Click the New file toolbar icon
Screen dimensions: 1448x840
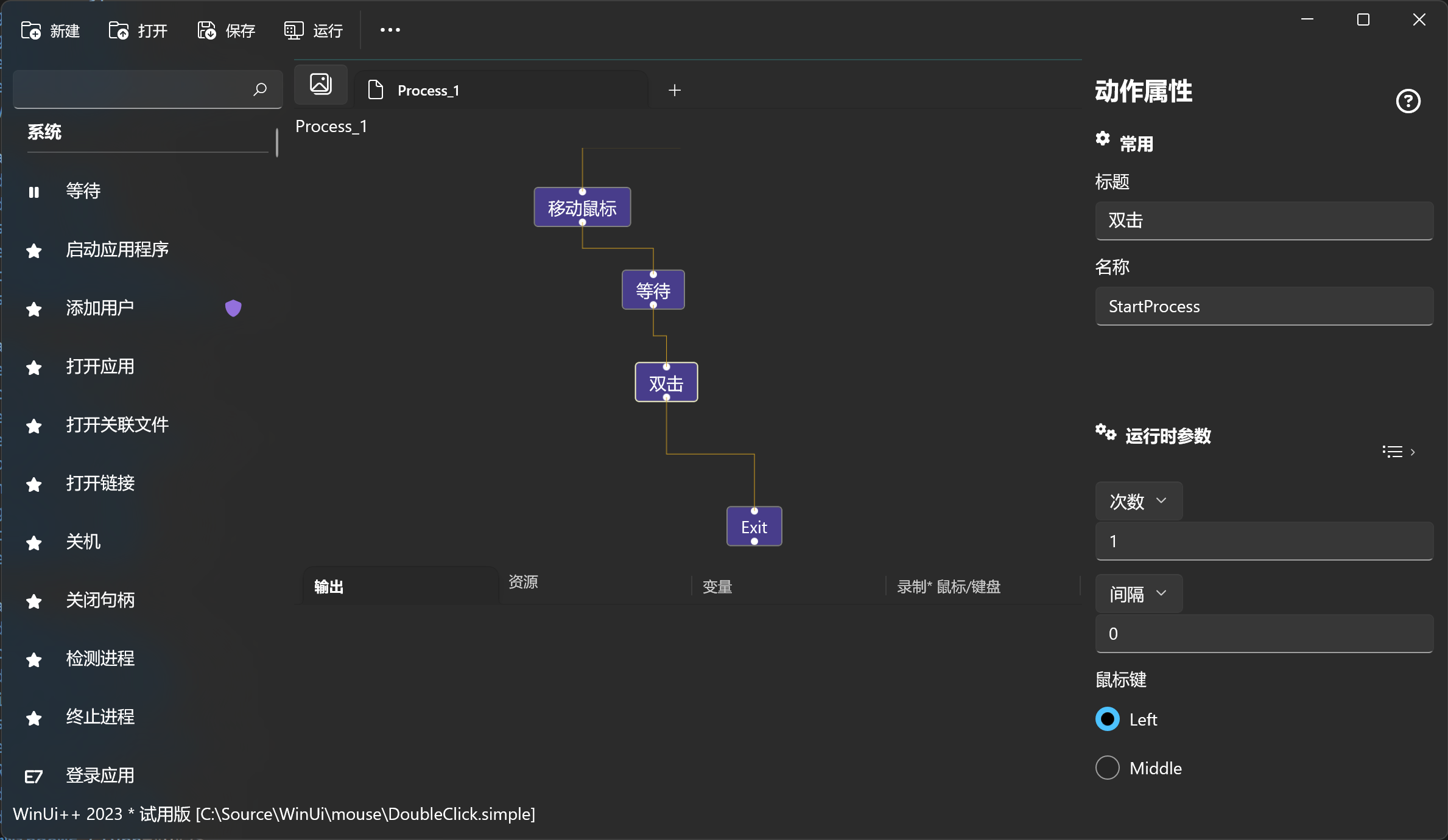point(31,30)
